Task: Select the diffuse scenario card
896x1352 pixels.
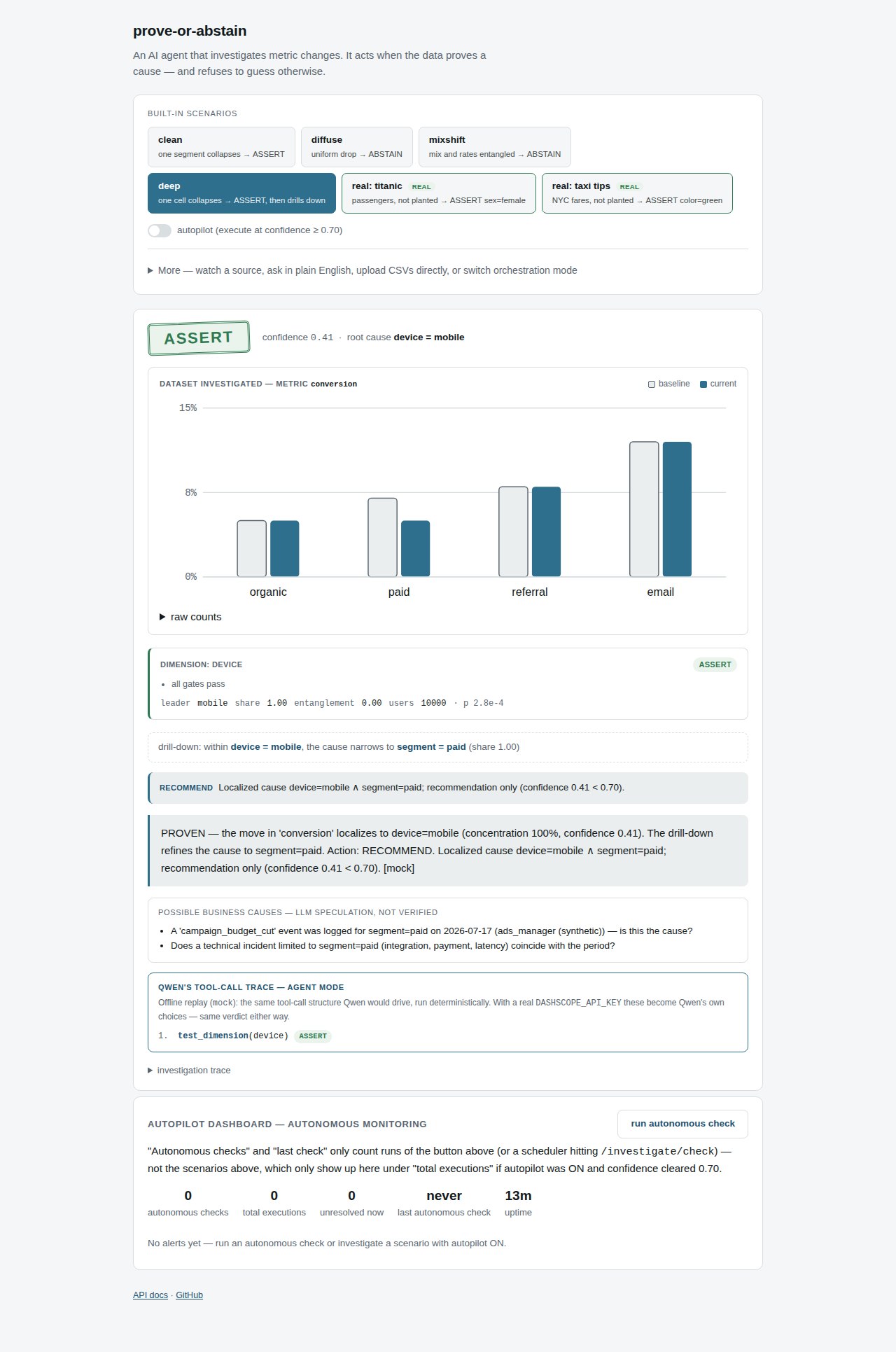Action: [357, 147]
